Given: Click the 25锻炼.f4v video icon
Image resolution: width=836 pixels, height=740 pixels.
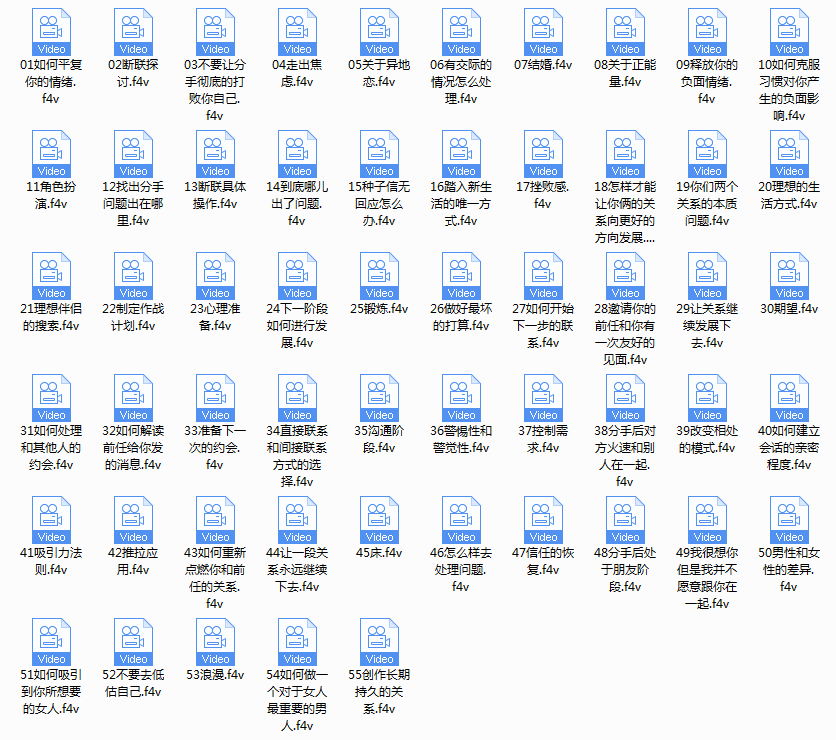Looking at the screenshot, I should pyautogui.click(x=379, y=276).
